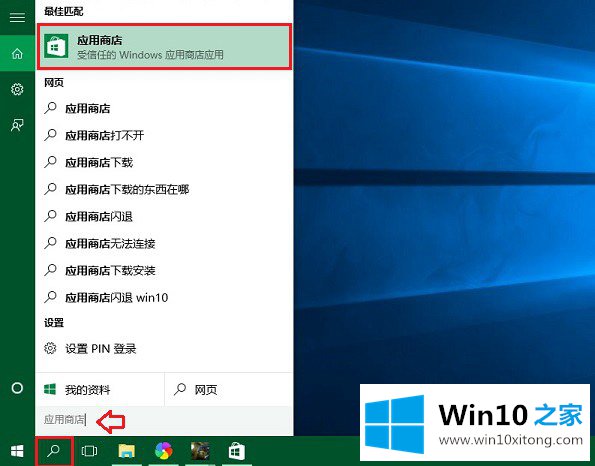Select the Home icon in sidebar
The width and height of the screenshot is (595, 466).
tap(17, 54)
